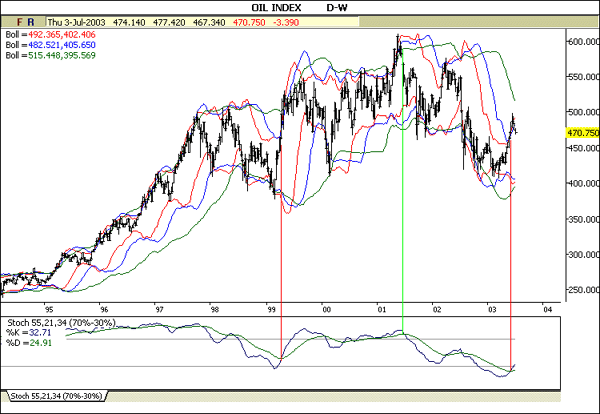The image size is (600, 414).
Task: Click the 02 year label on time axis
Action: tap(437, 309)
